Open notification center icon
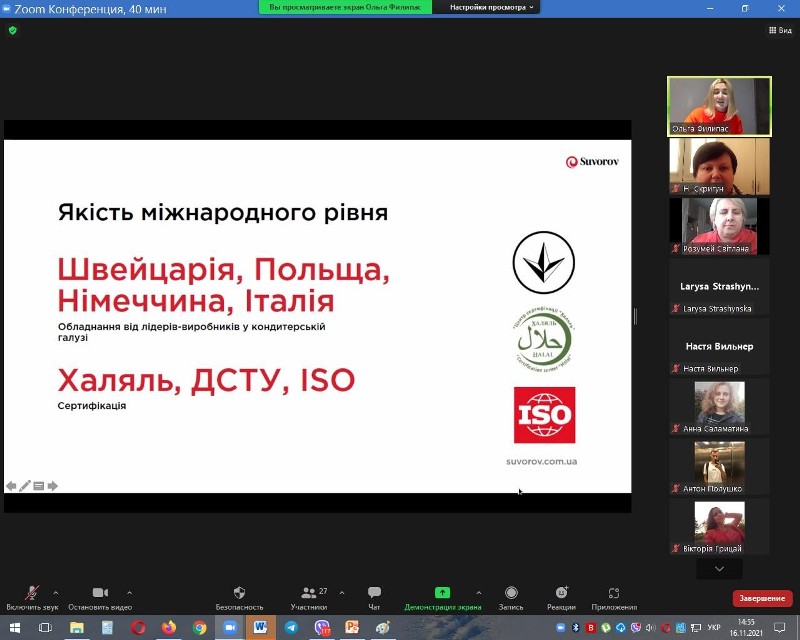Viewport: 800px width, 640px height. 780,627
